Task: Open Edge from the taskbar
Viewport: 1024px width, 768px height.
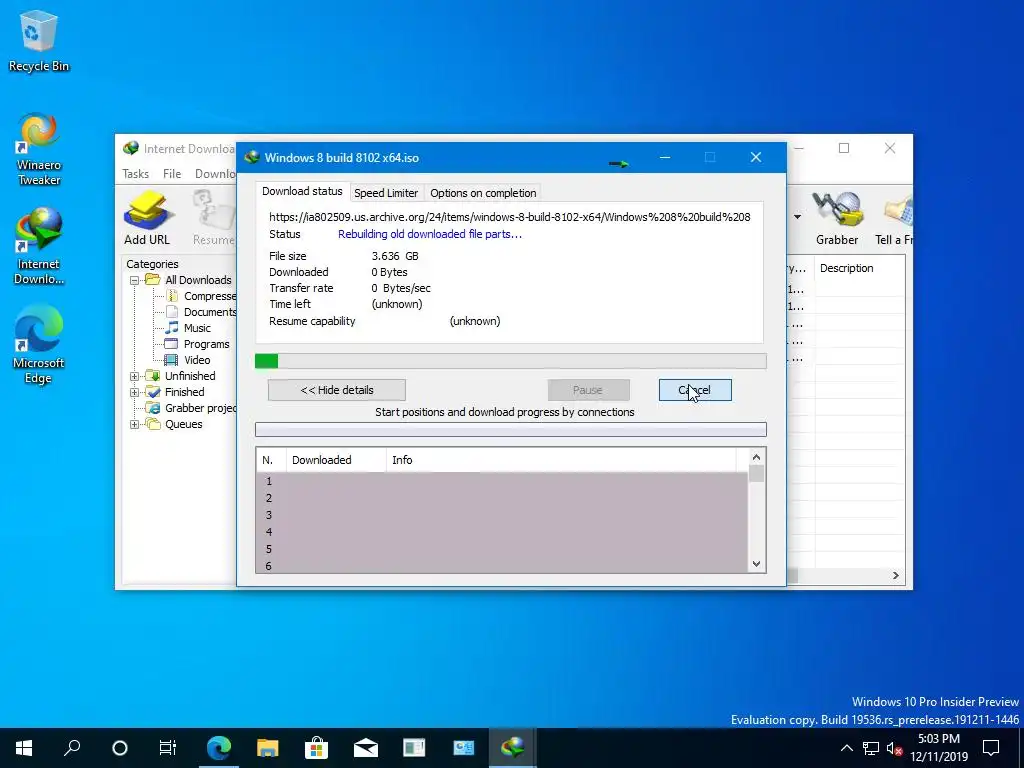Action: (219, 748)
